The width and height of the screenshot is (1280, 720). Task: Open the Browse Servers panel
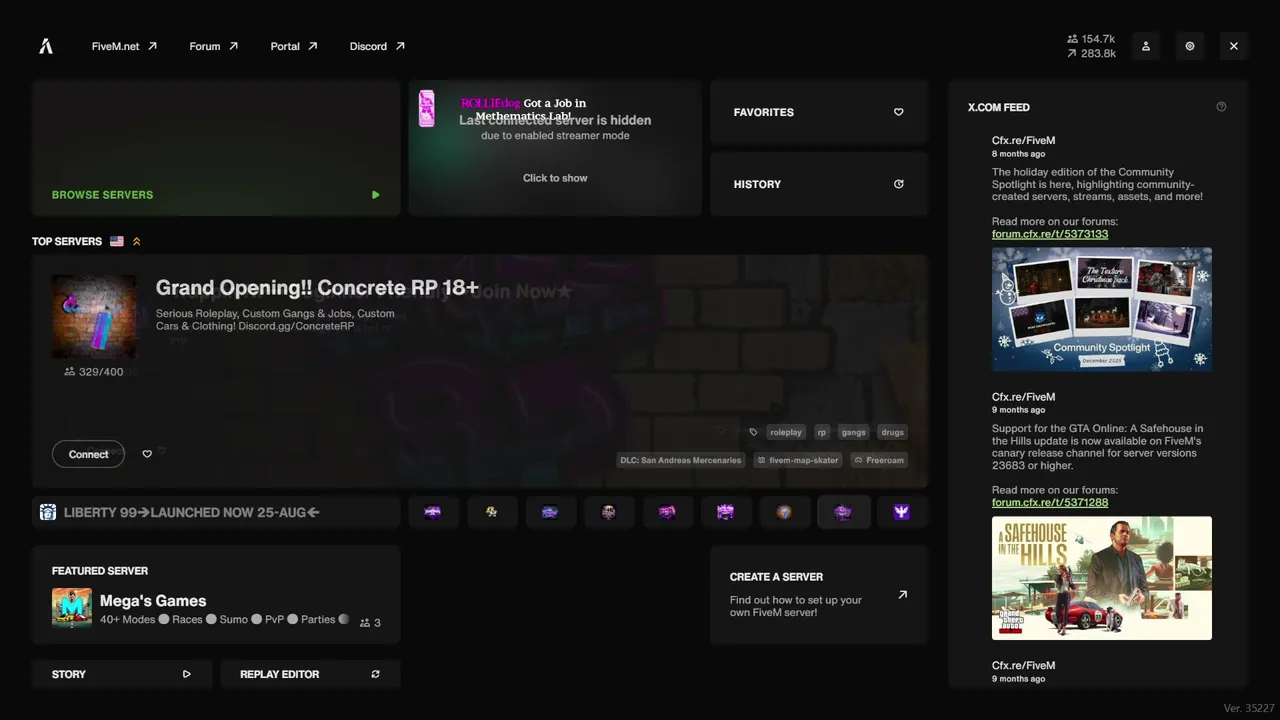click(216, 148)
